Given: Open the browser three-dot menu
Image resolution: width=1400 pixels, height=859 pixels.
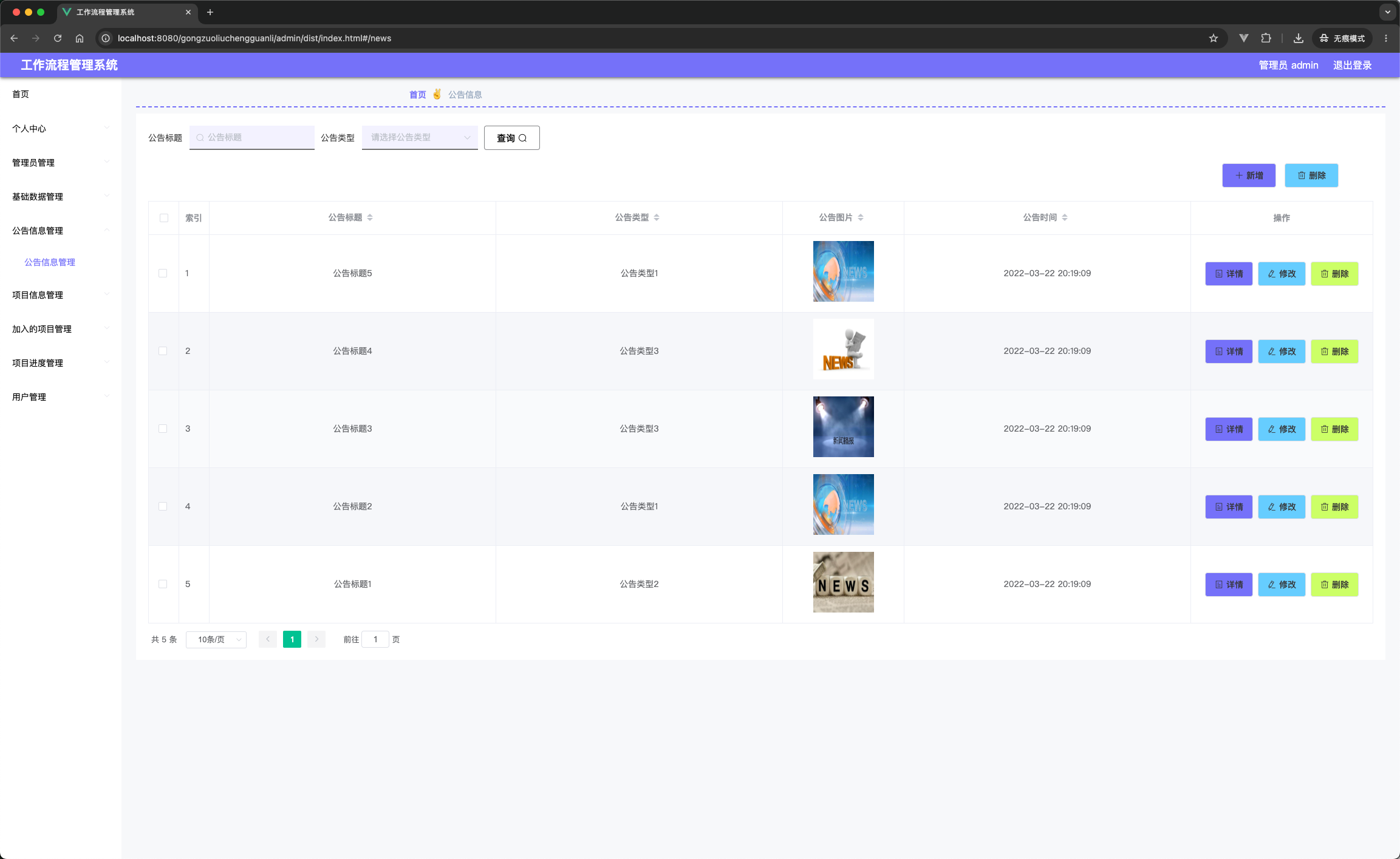Looking at the screenshot, I should coord(1386,38).
